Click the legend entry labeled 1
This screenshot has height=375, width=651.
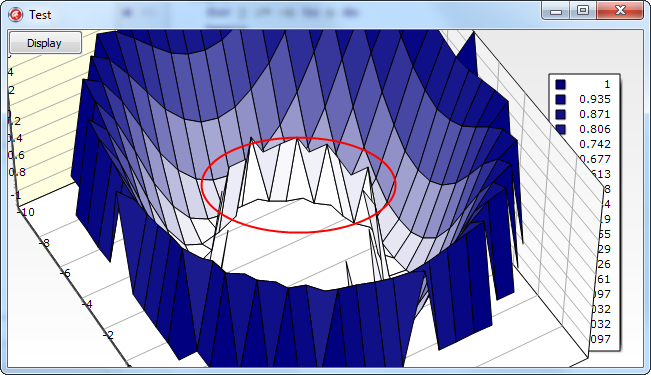tap(607, 84)
